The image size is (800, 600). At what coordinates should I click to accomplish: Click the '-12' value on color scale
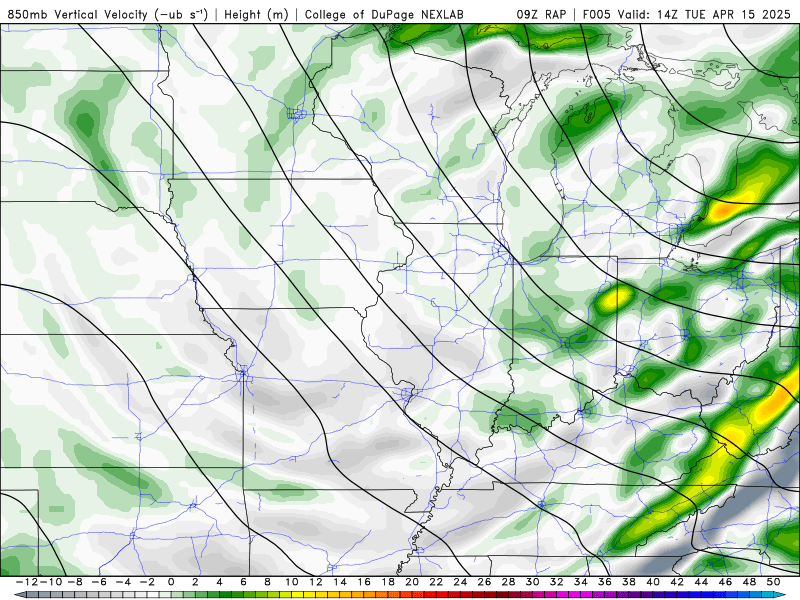(x=27, y=582)
